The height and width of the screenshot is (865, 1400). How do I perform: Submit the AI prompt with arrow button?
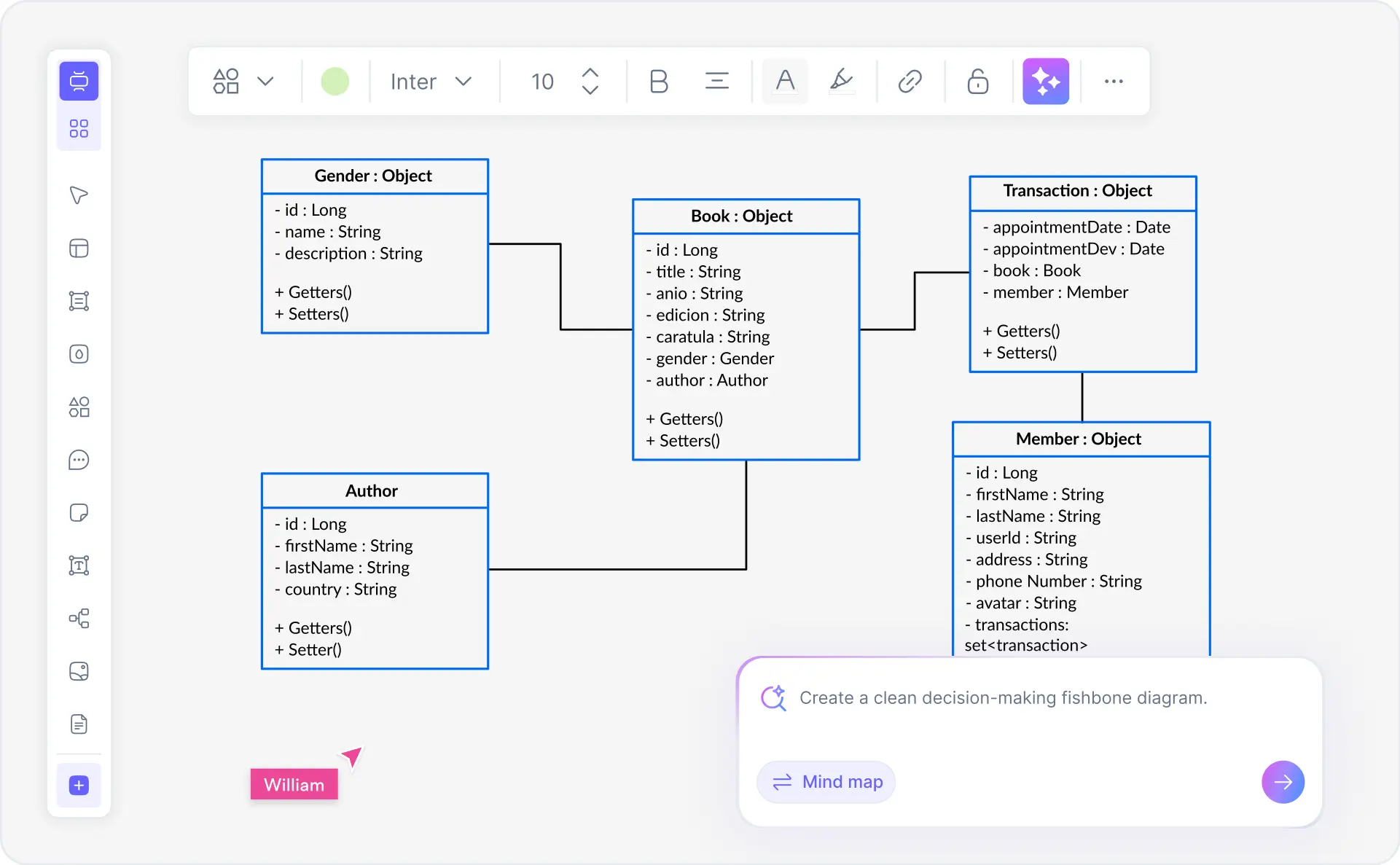[x=1283, y=781]
